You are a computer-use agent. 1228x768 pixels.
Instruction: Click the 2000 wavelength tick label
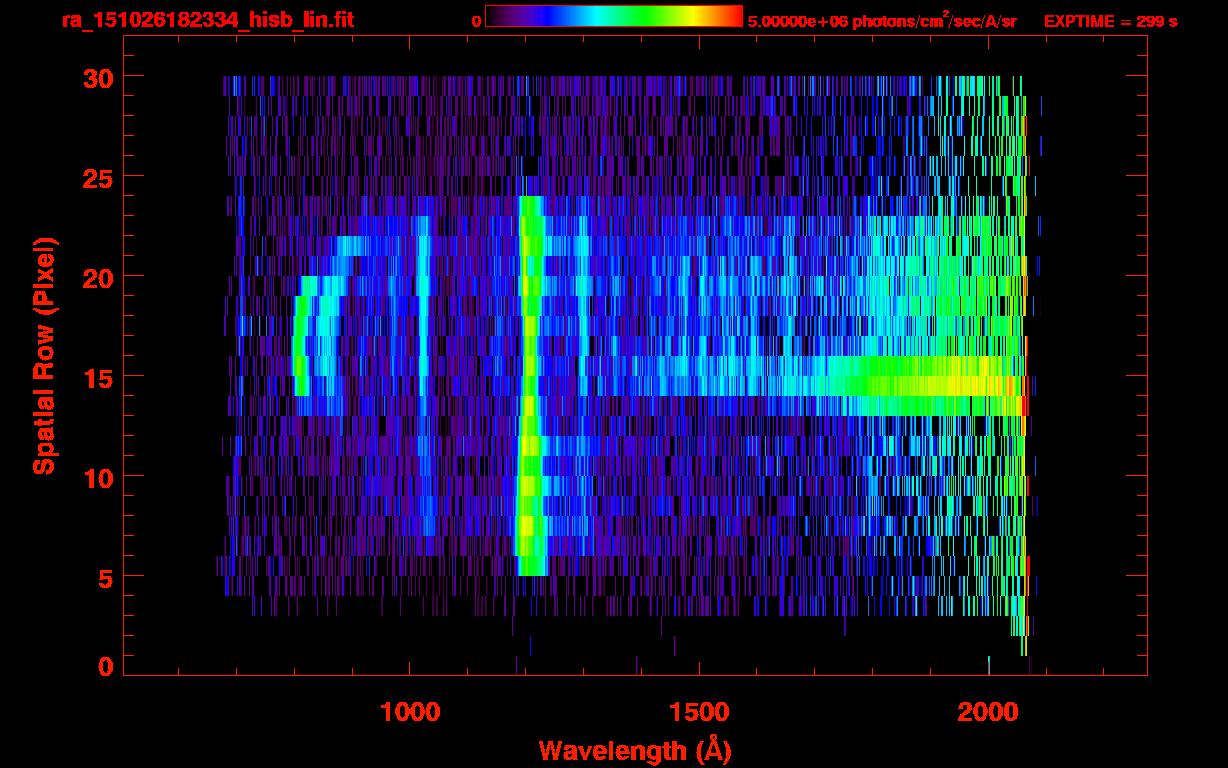pos(988,711)
